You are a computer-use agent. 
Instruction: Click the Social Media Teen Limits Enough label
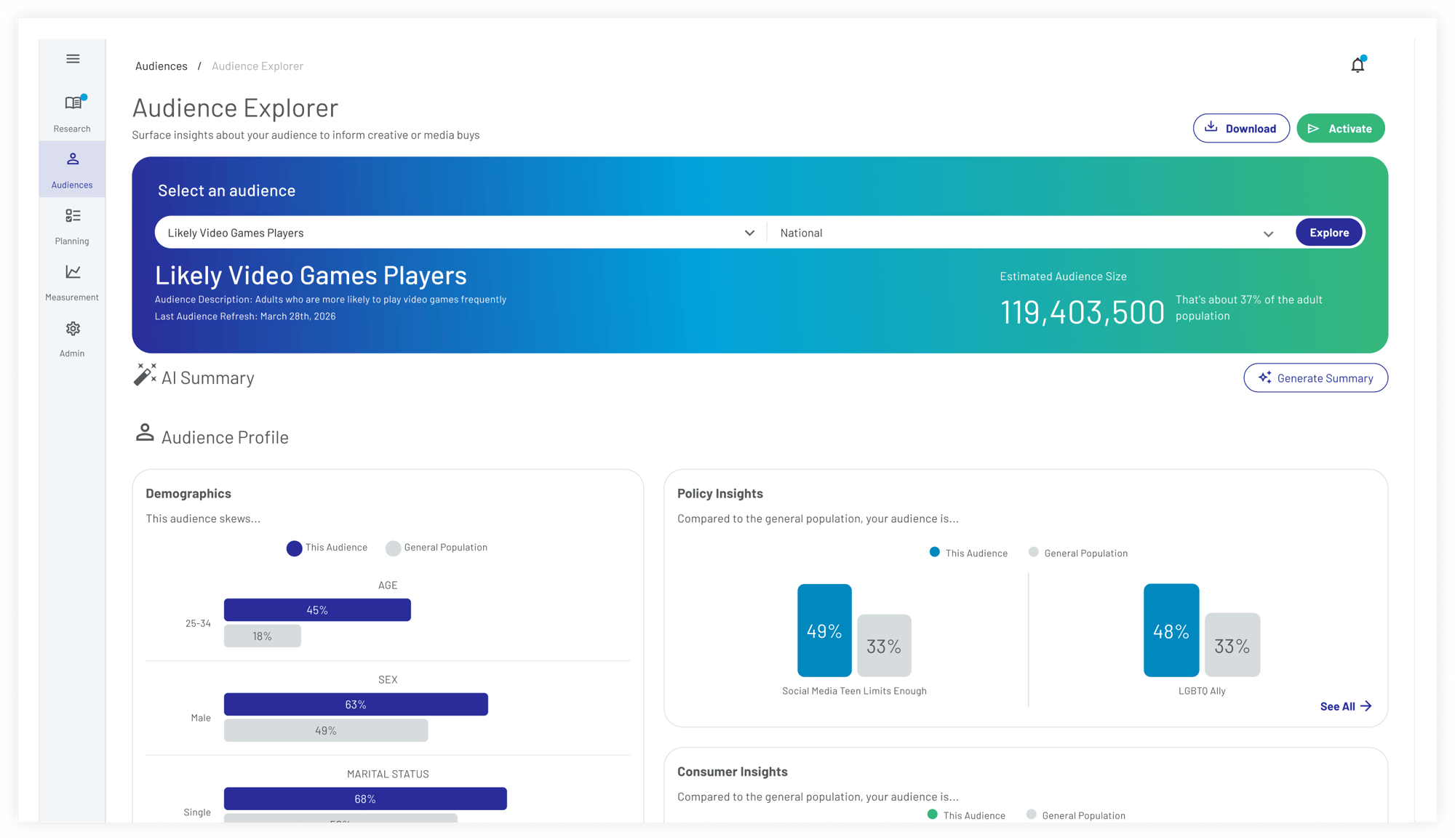(854, 691)
